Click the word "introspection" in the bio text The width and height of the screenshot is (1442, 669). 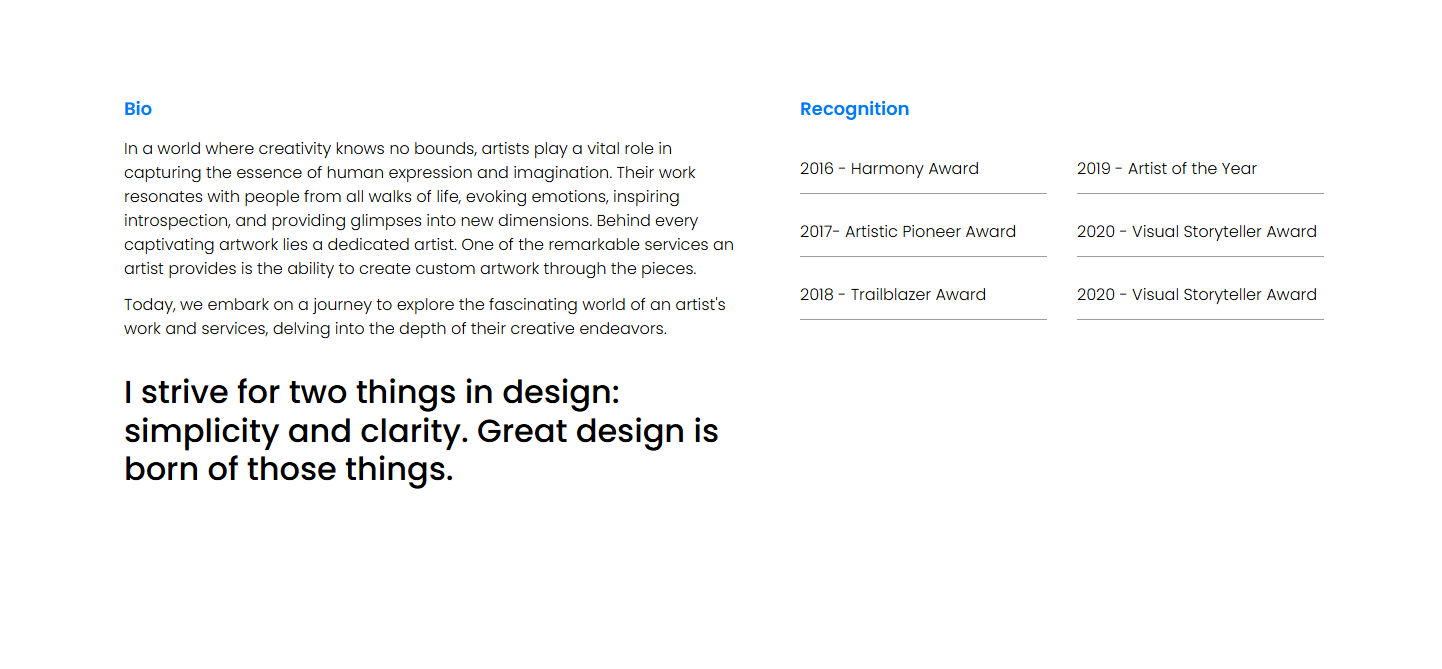[176, 221]
